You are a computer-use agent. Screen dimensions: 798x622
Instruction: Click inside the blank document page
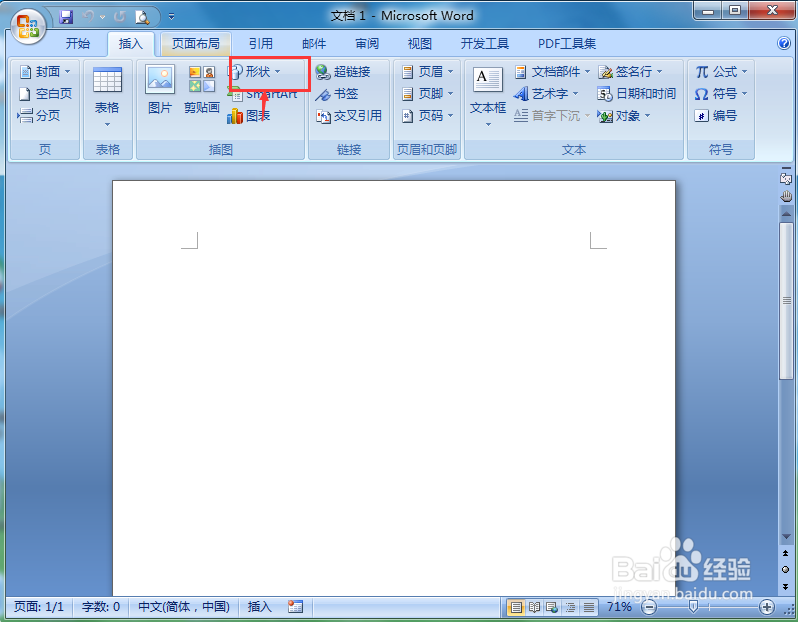tap(393, 388)
